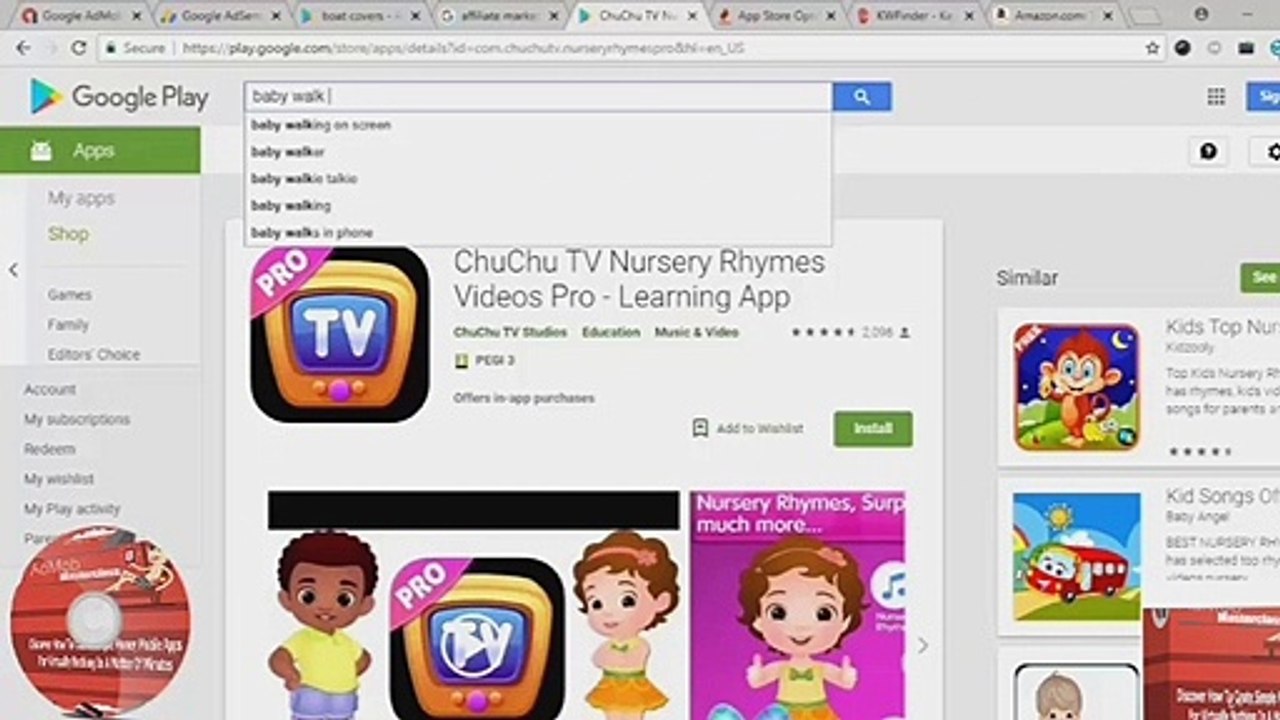This screenshot has height=720, width=1280.
Task: Switch to the affiliate marketing tab
Action: coord(497,16)
